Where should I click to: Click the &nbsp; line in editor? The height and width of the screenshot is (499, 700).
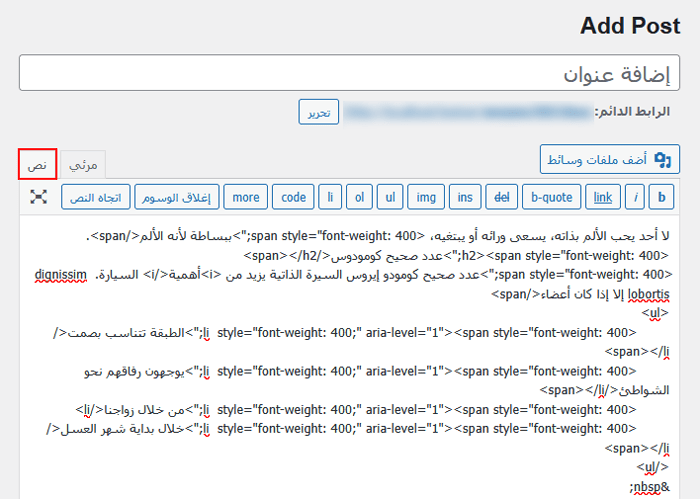click(650, 487)
